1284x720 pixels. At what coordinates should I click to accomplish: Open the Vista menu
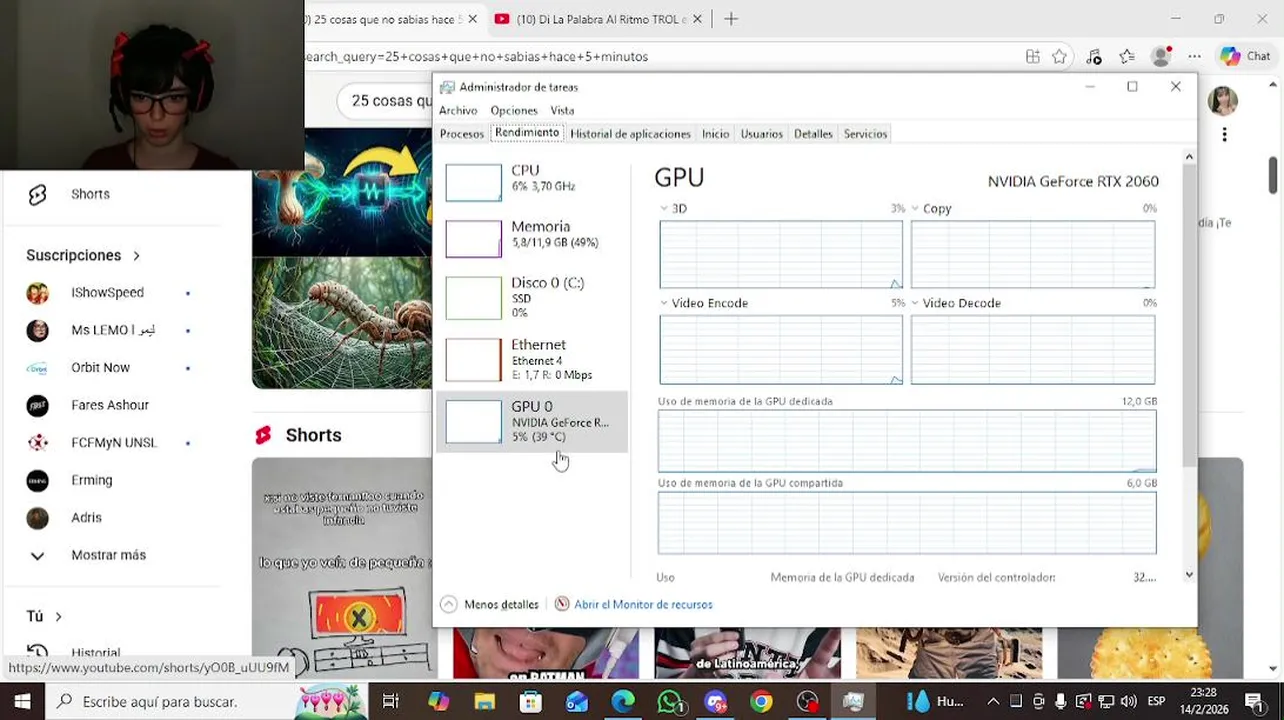pyautogui.click(x=562, y=110)
